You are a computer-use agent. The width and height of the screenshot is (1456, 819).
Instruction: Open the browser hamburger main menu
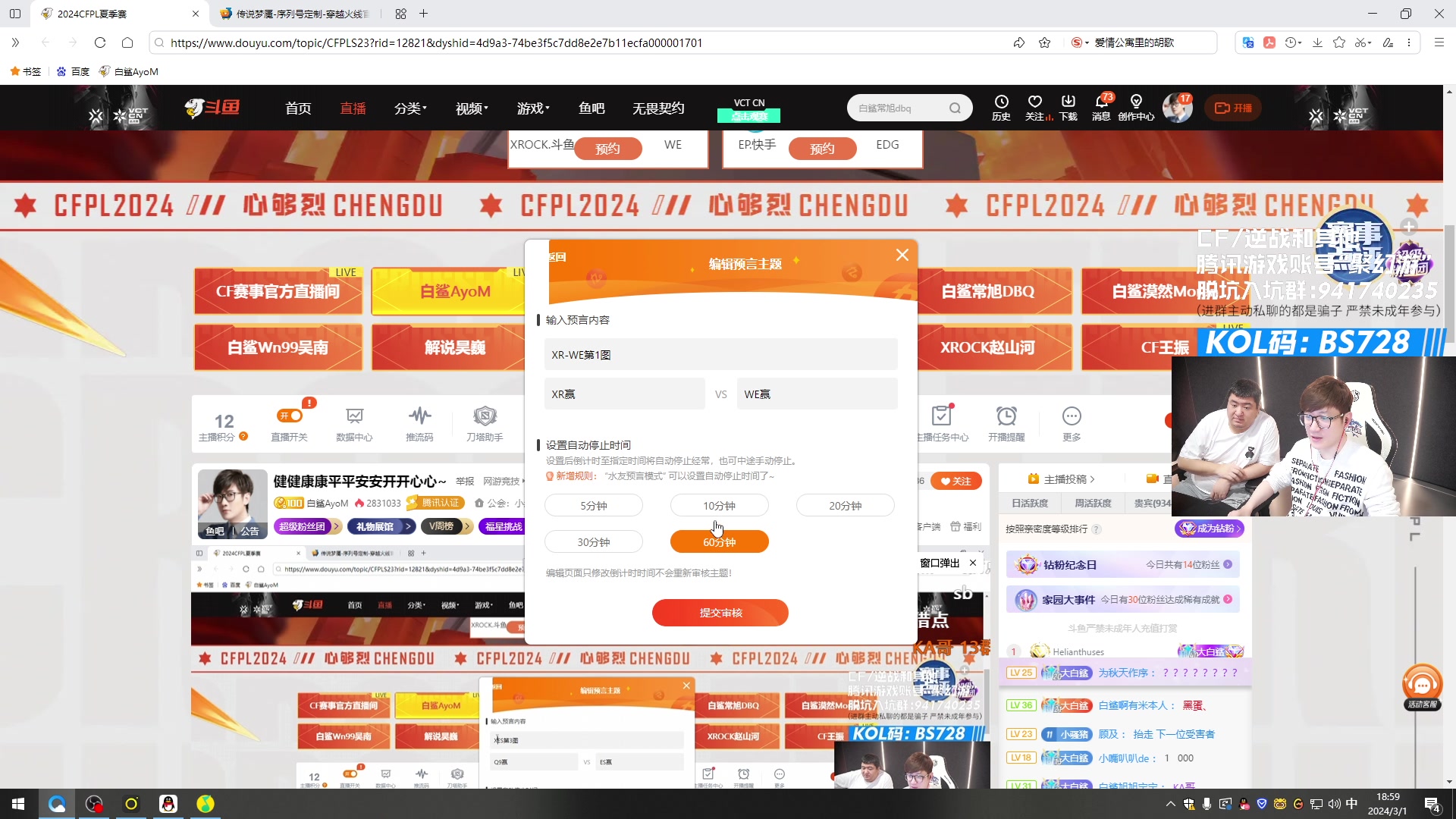[x=1439, y=42]
